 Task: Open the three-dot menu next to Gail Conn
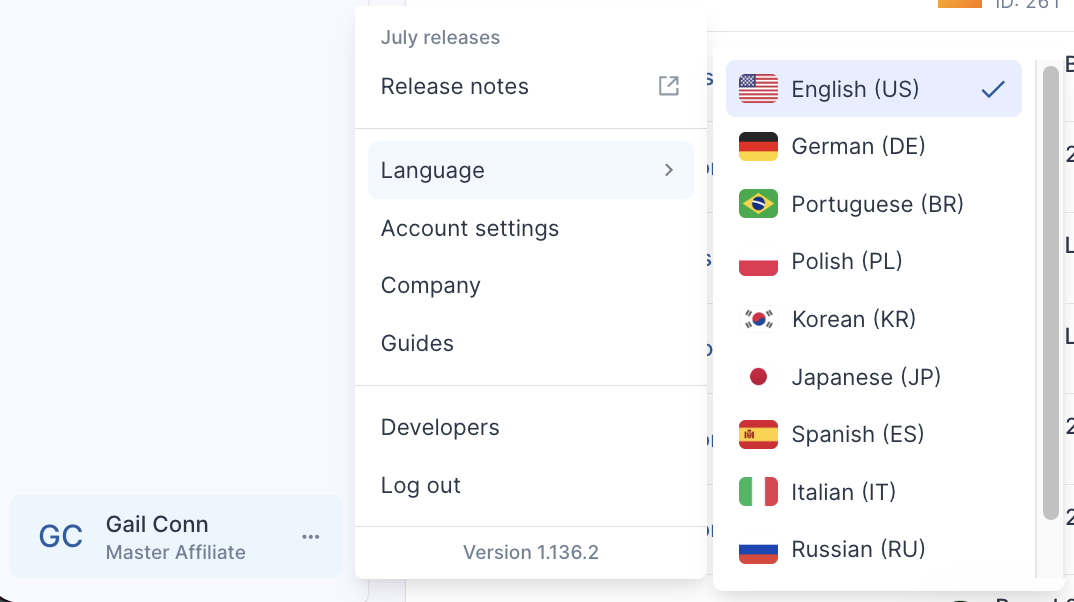click(x=311, y=537)
